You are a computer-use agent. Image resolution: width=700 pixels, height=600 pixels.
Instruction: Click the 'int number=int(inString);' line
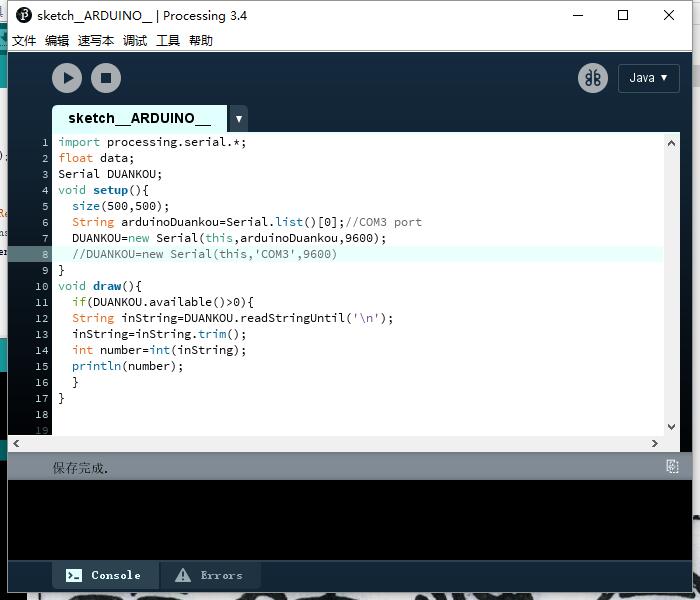(x=159, y=350)
